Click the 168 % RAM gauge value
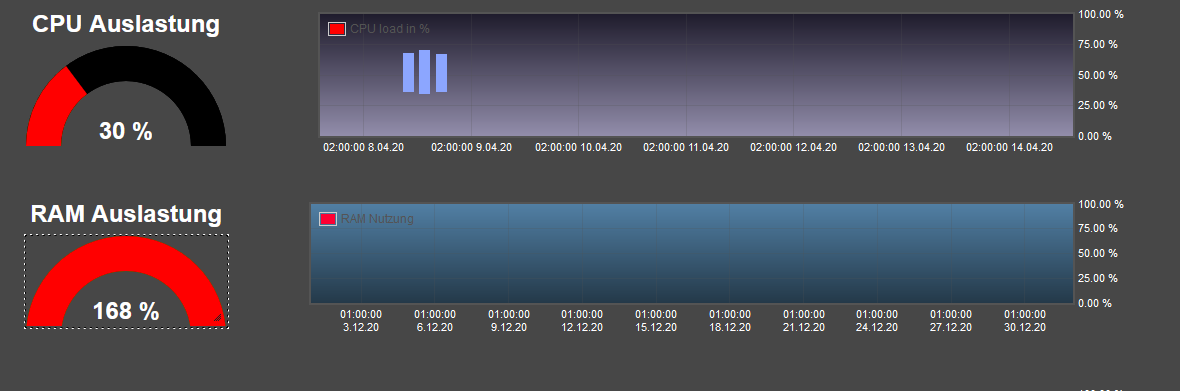 (x=126, y=311)
